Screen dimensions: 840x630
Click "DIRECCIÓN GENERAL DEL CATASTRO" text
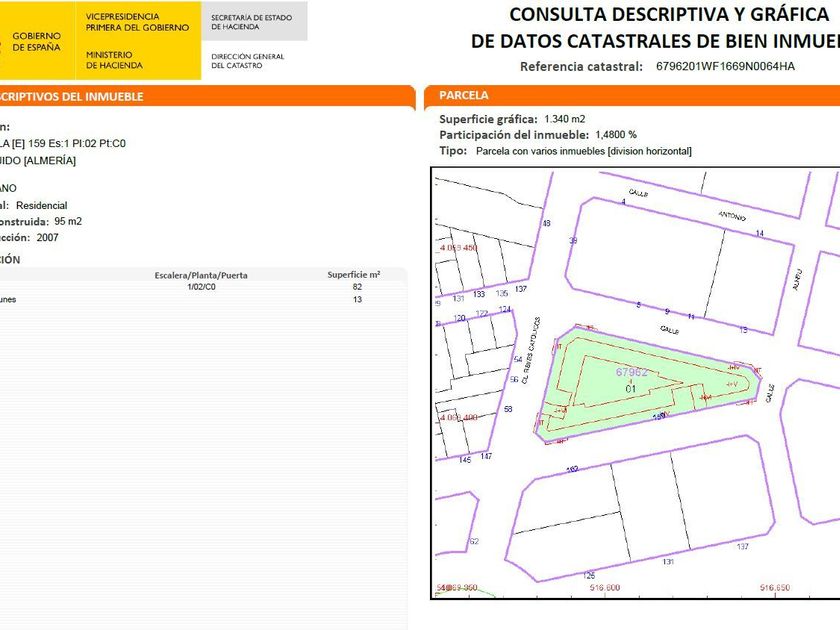(x=248, y=61)
